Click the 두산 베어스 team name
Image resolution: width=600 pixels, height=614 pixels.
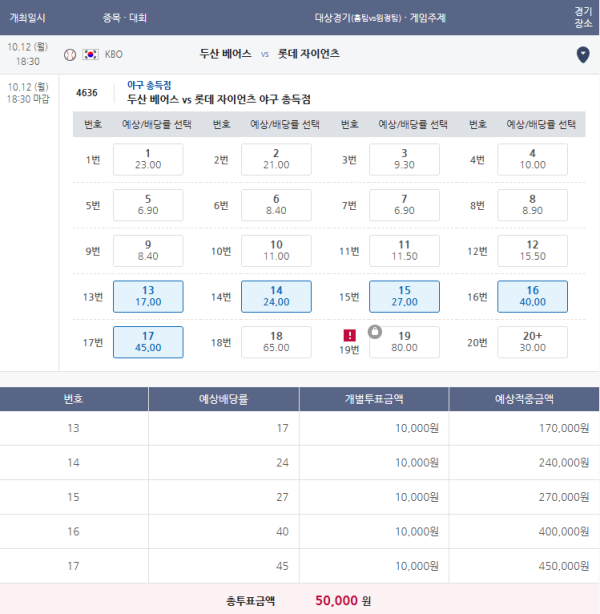225,54
